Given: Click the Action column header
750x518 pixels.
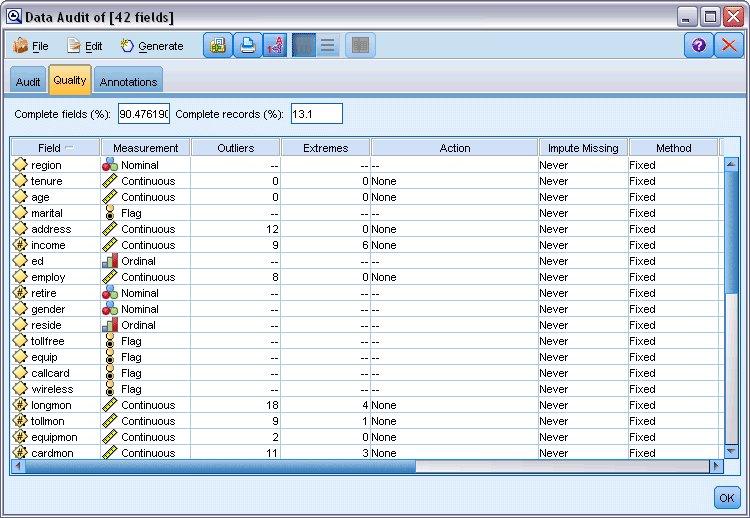Looking at the screenshot, I should (454, 148).
